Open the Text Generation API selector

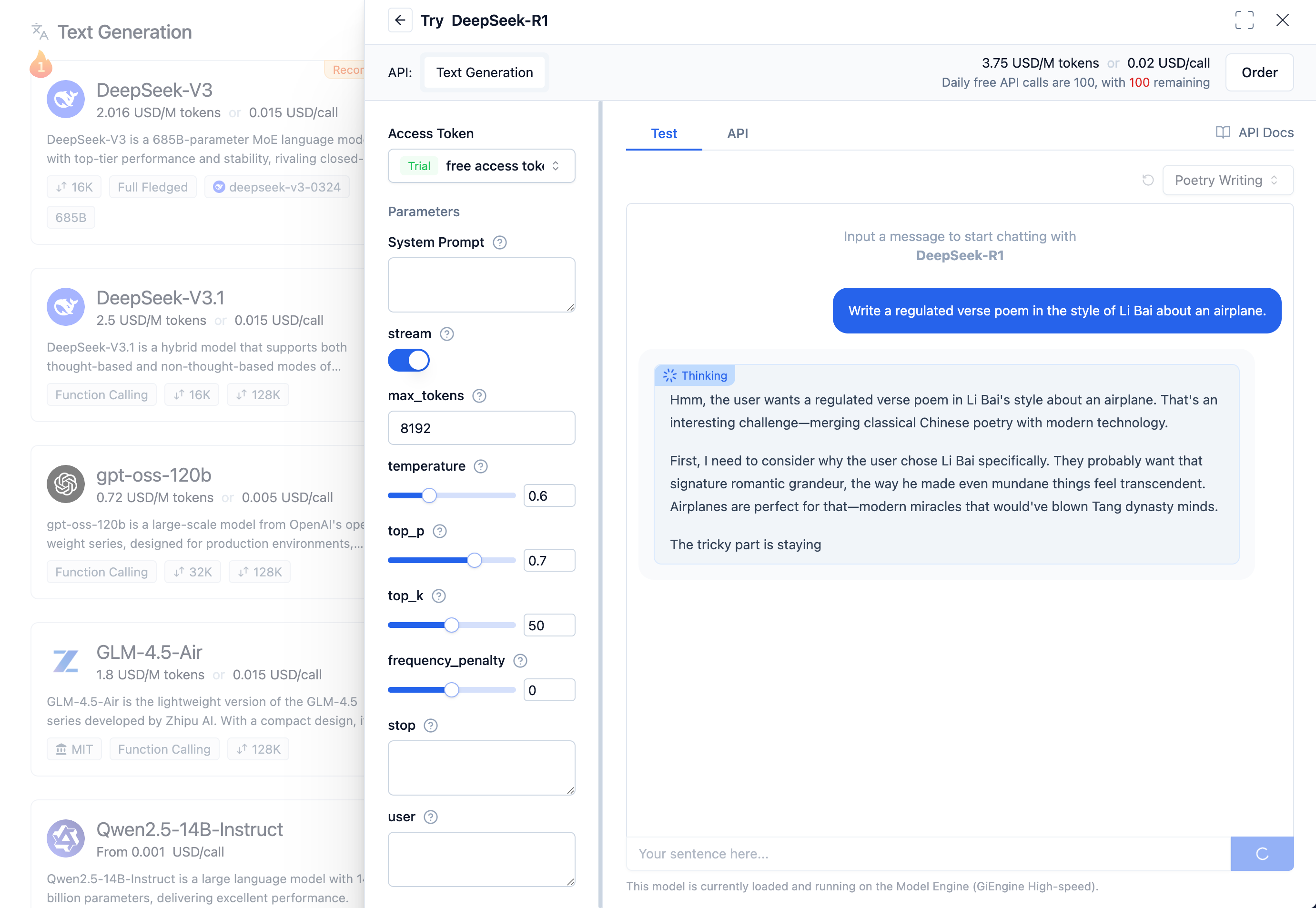484,72
